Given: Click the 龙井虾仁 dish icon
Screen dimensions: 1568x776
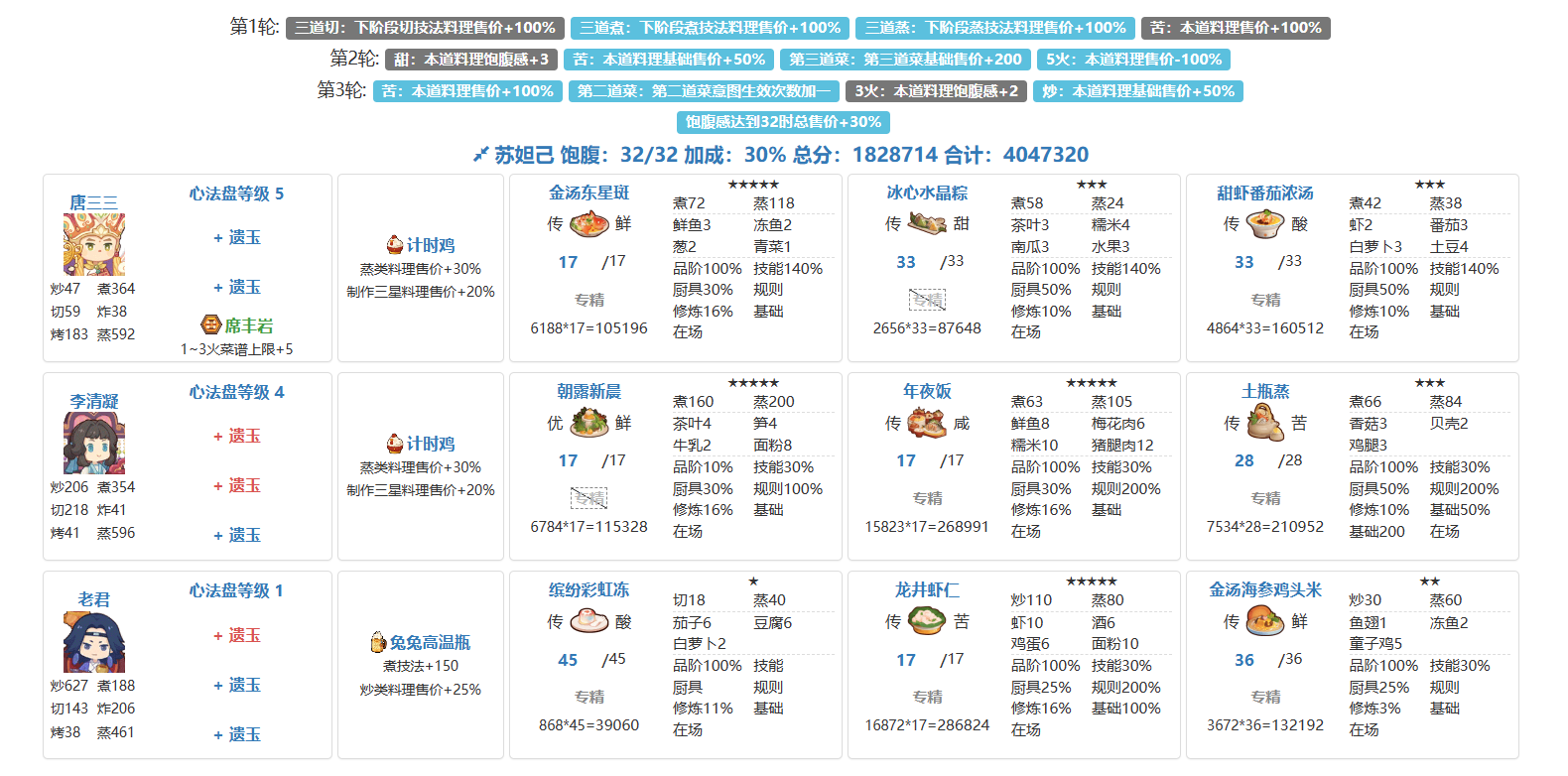Looking at the screenshot, I should 928,621.
